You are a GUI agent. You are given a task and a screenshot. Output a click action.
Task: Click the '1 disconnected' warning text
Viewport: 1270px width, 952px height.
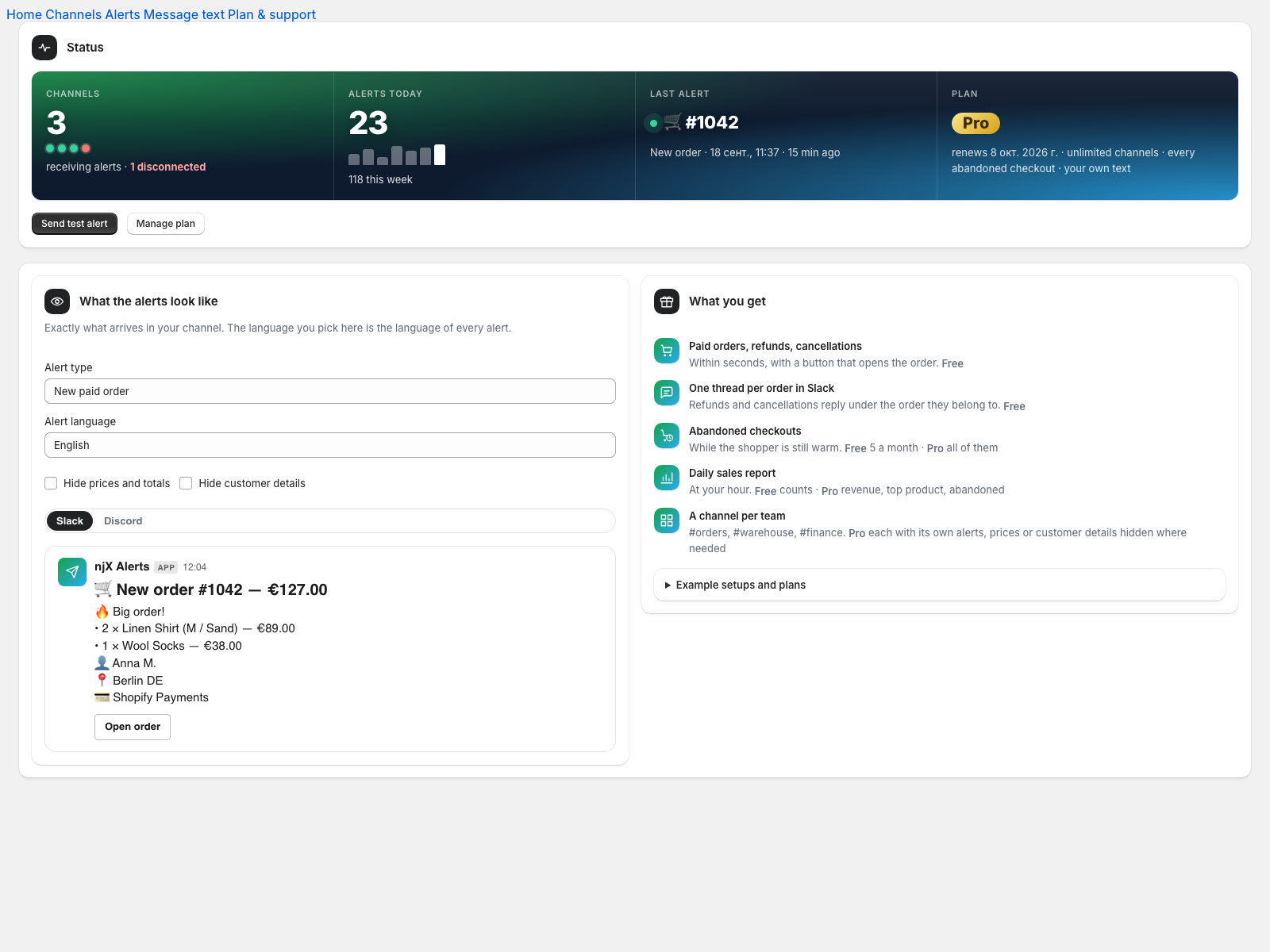(168, 167)
